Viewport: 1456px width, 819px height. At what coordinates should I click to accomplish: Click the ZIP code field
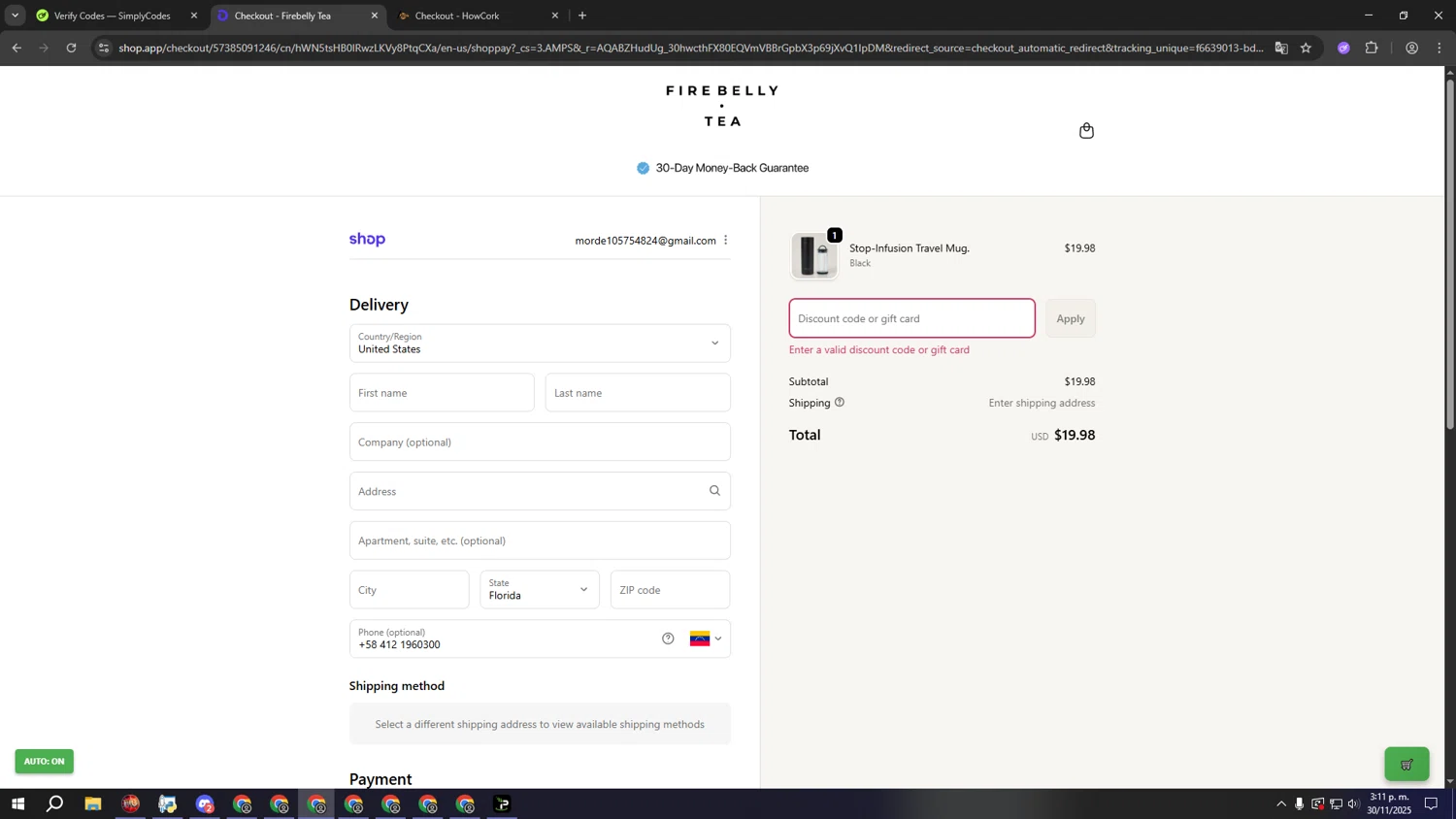[x=670, y=590]
